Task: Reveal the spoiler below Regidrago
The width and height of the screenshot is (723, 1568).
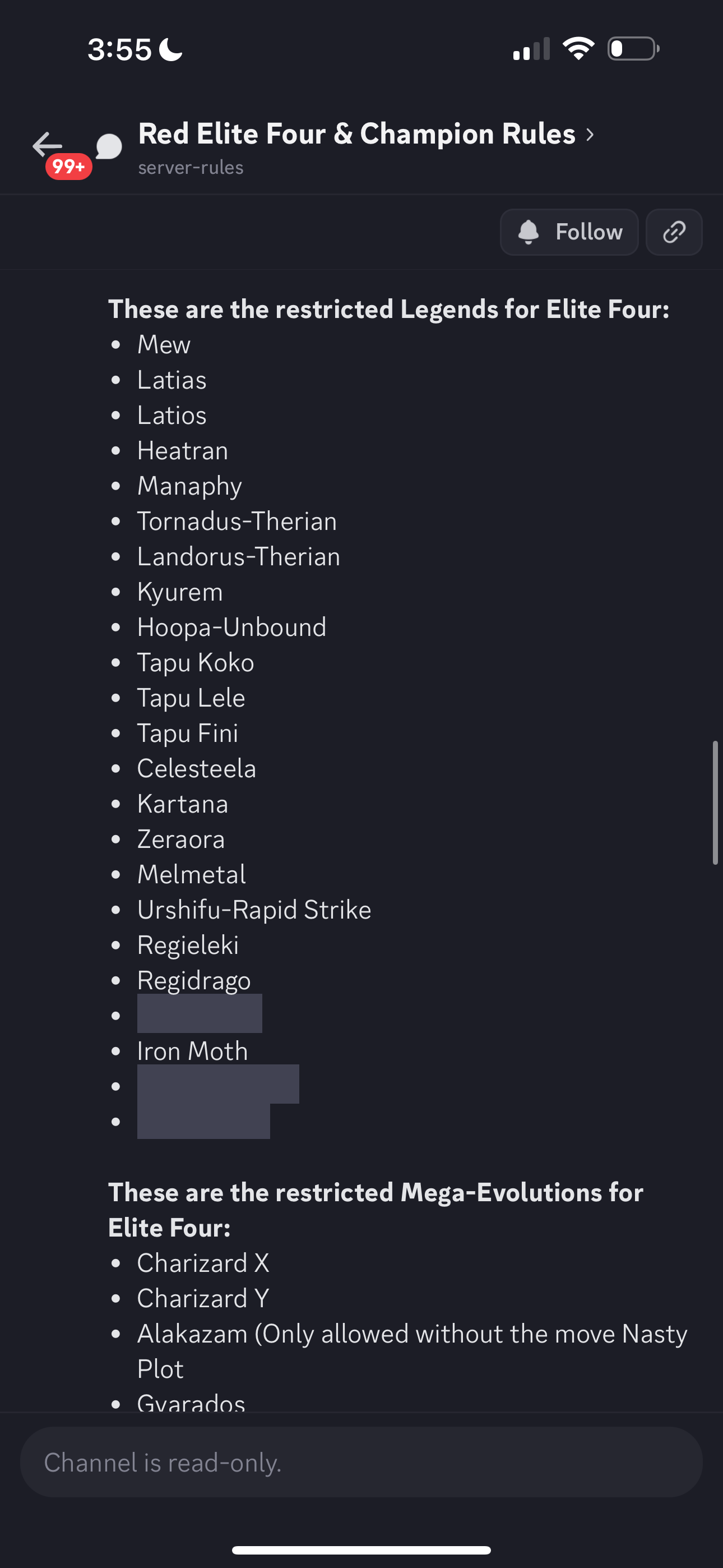Action: click(x=200, y=1013)
